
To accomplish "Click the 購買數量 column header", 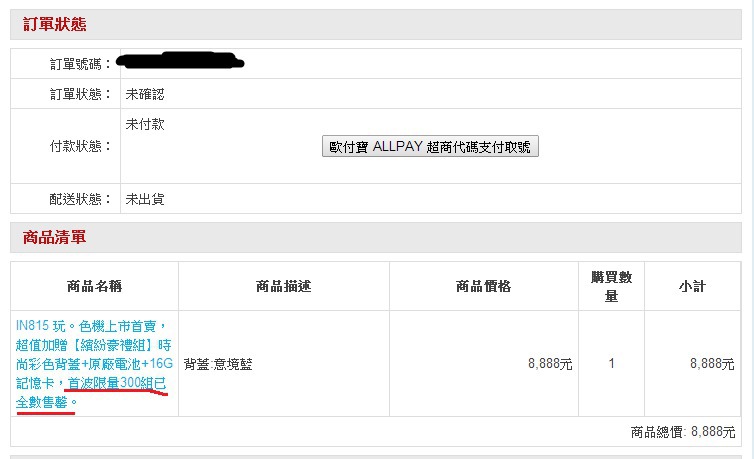I will (610, 286).
